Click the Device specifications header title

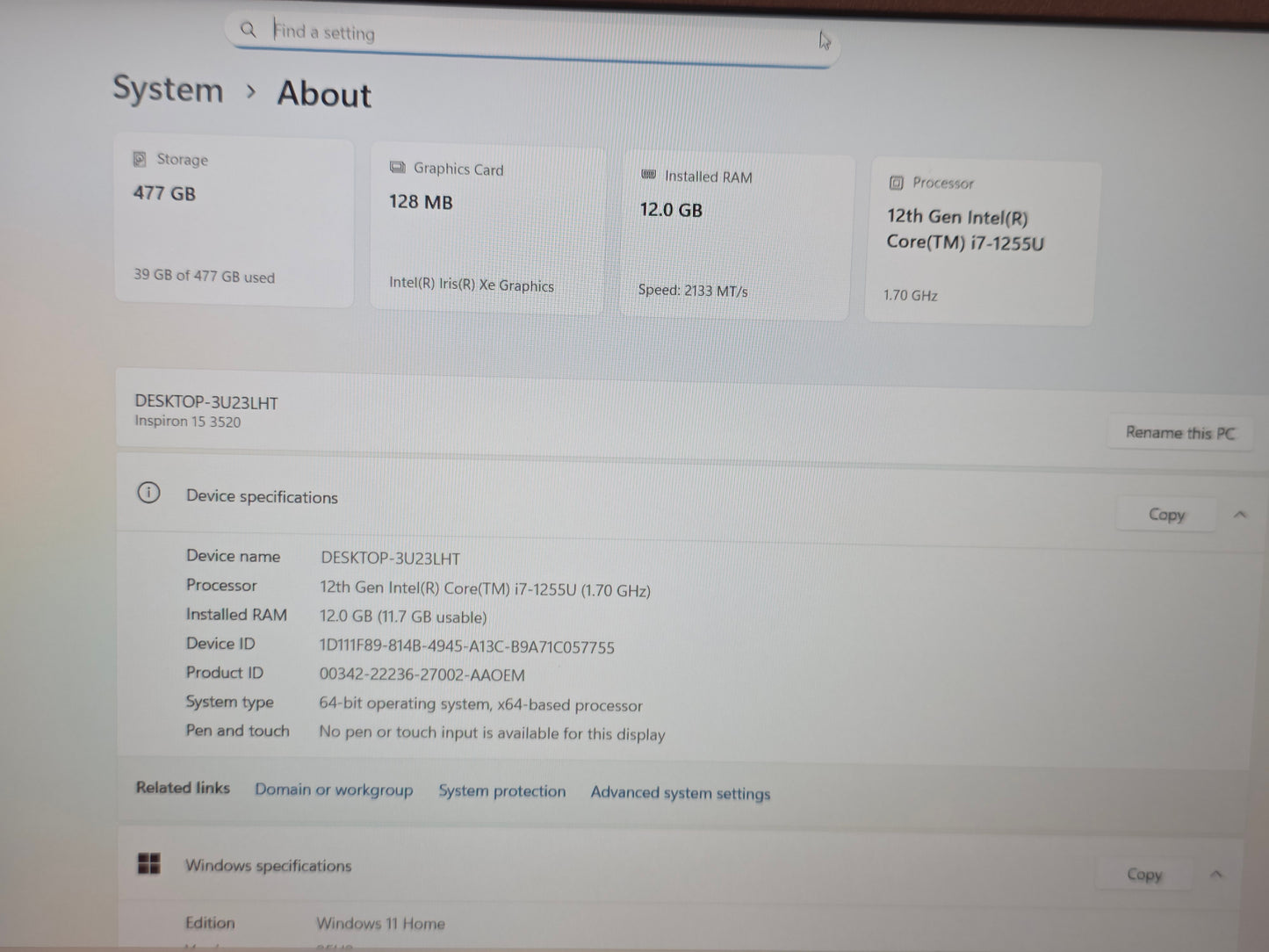pyautogui.click(x=262, y=496)
